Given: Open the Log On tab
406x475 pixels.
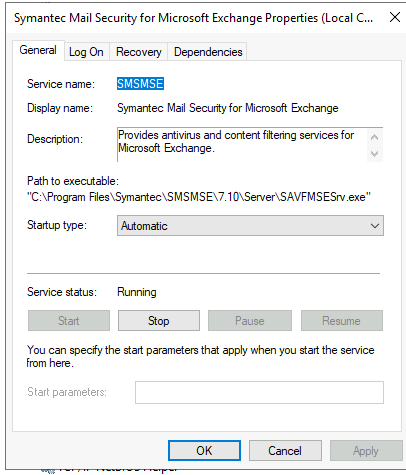Looking at the screenshot, I should point(86,52).
